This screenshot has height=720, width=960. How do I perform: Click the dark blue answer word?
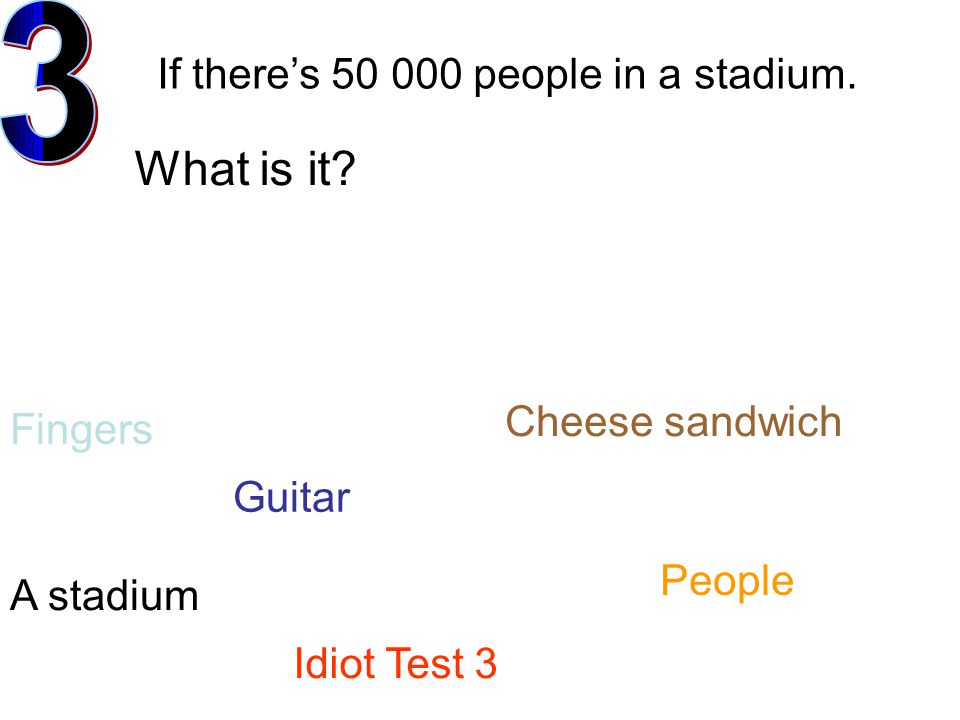click(292, 497)
